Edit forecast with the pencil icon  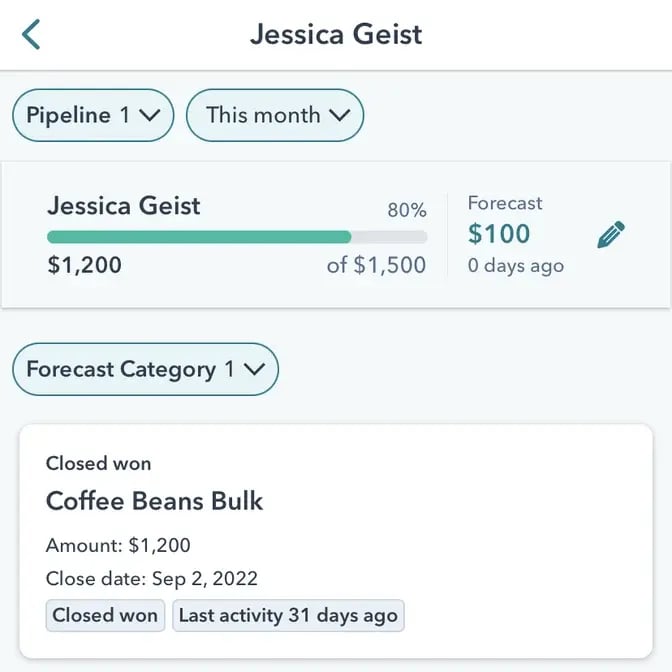click(x=610, y=235)
